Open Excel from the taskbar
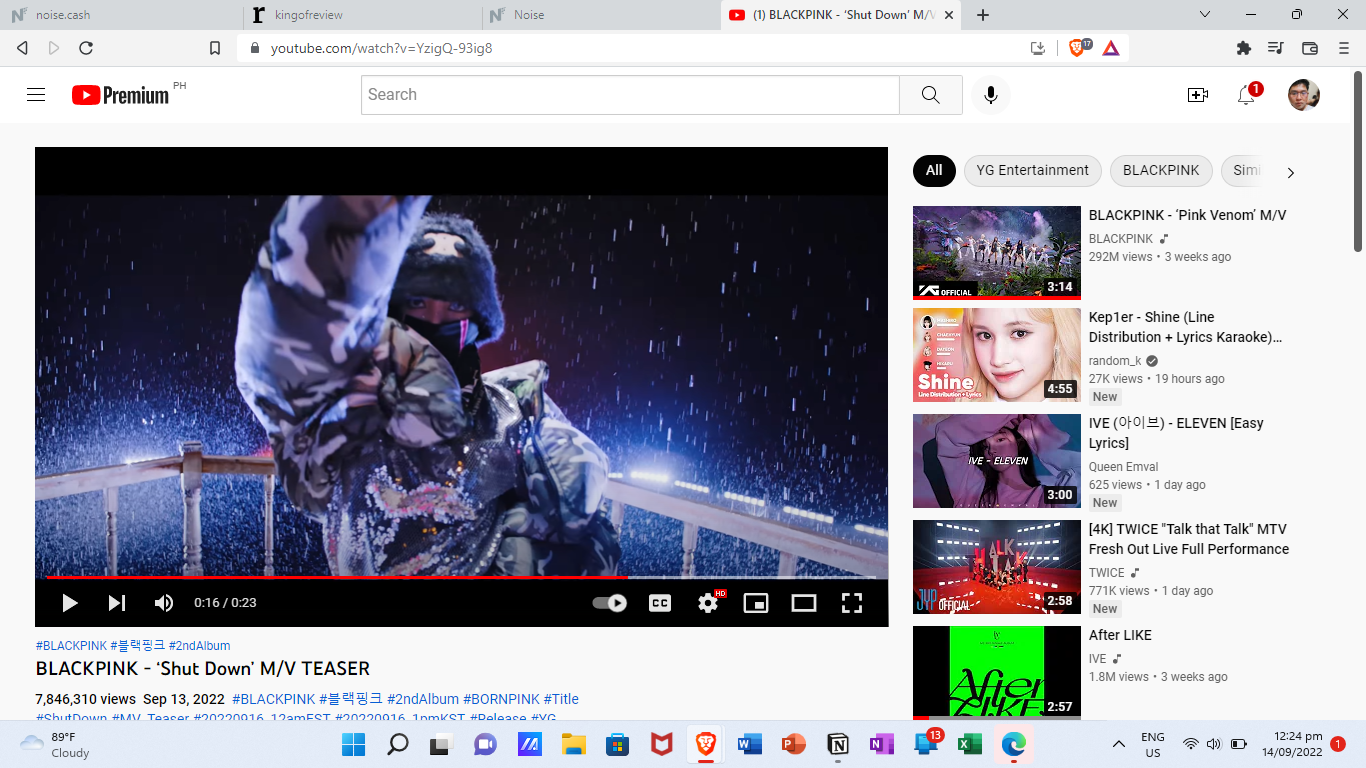This screenshot has height=768, width=1366. click(970, 744)
